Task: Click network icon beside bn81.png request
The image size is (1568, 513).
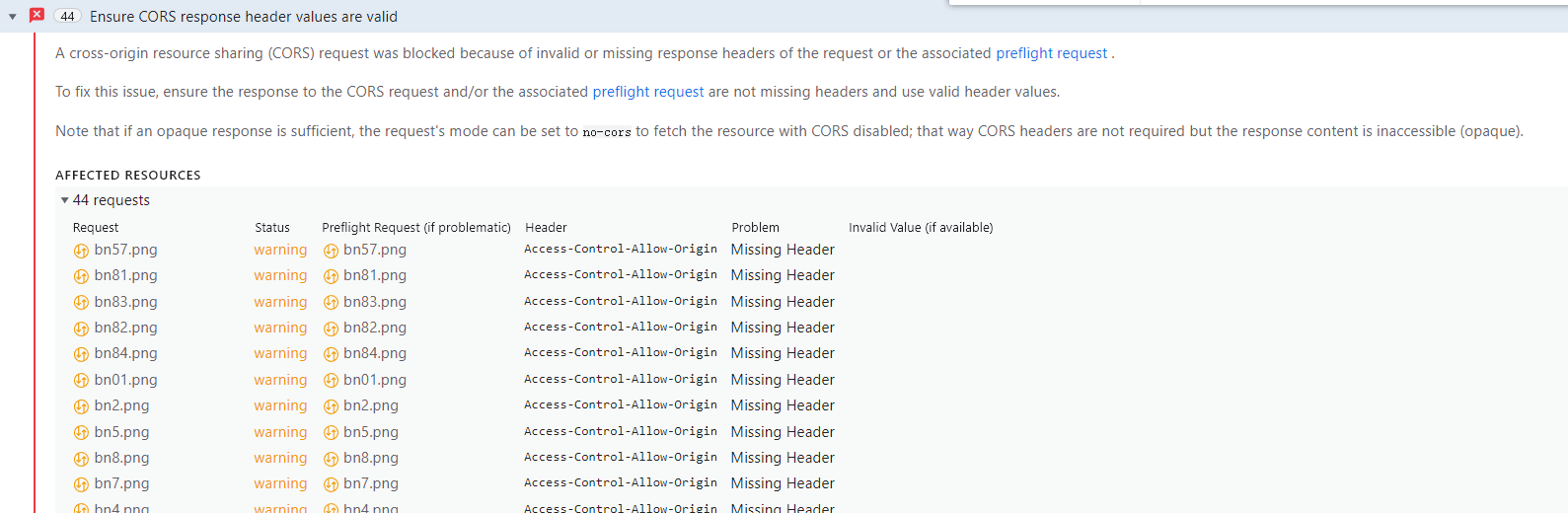Action: coord(81,276)
